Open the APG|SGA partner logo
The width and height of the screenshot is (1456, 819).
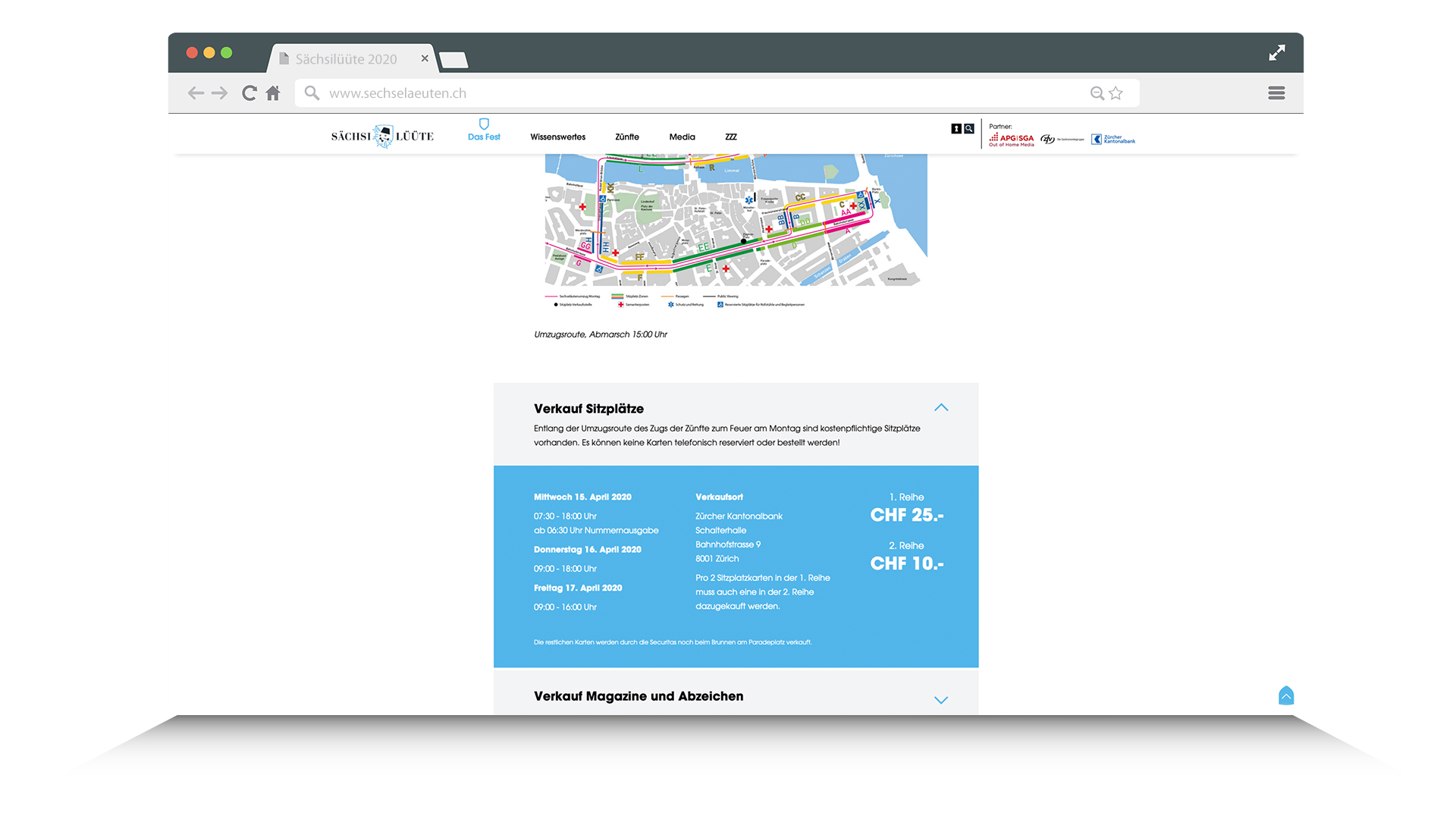coord(1012,140)
